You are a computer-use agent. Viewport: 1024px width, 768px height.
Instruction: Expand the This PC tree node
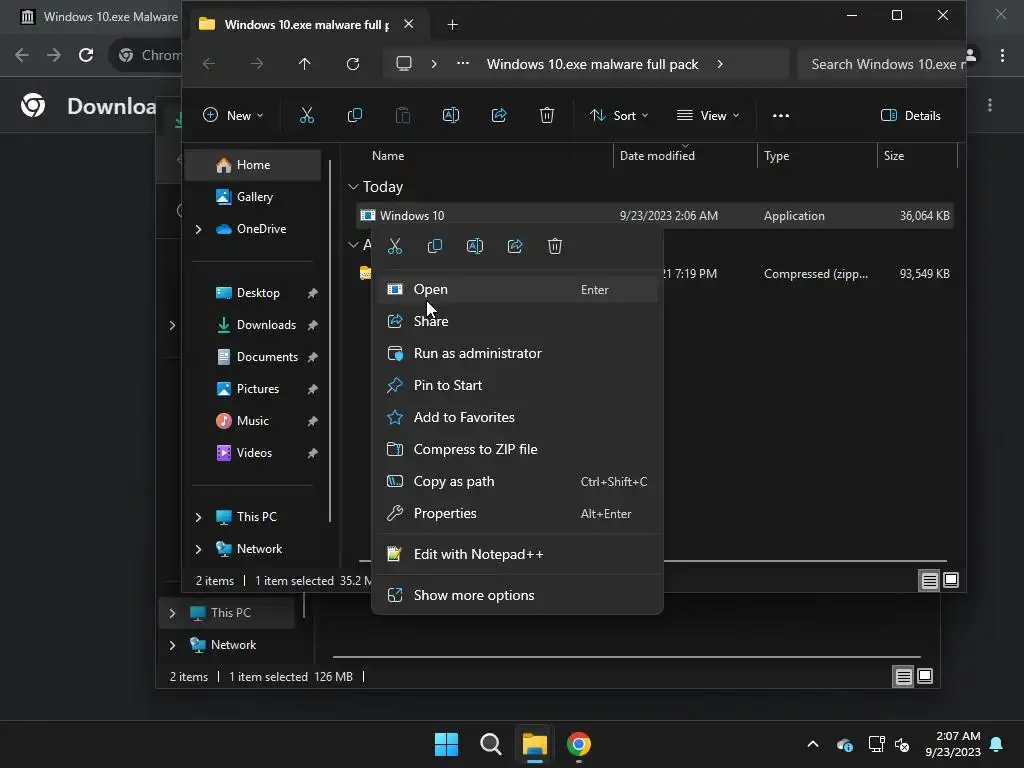(198, 517)
